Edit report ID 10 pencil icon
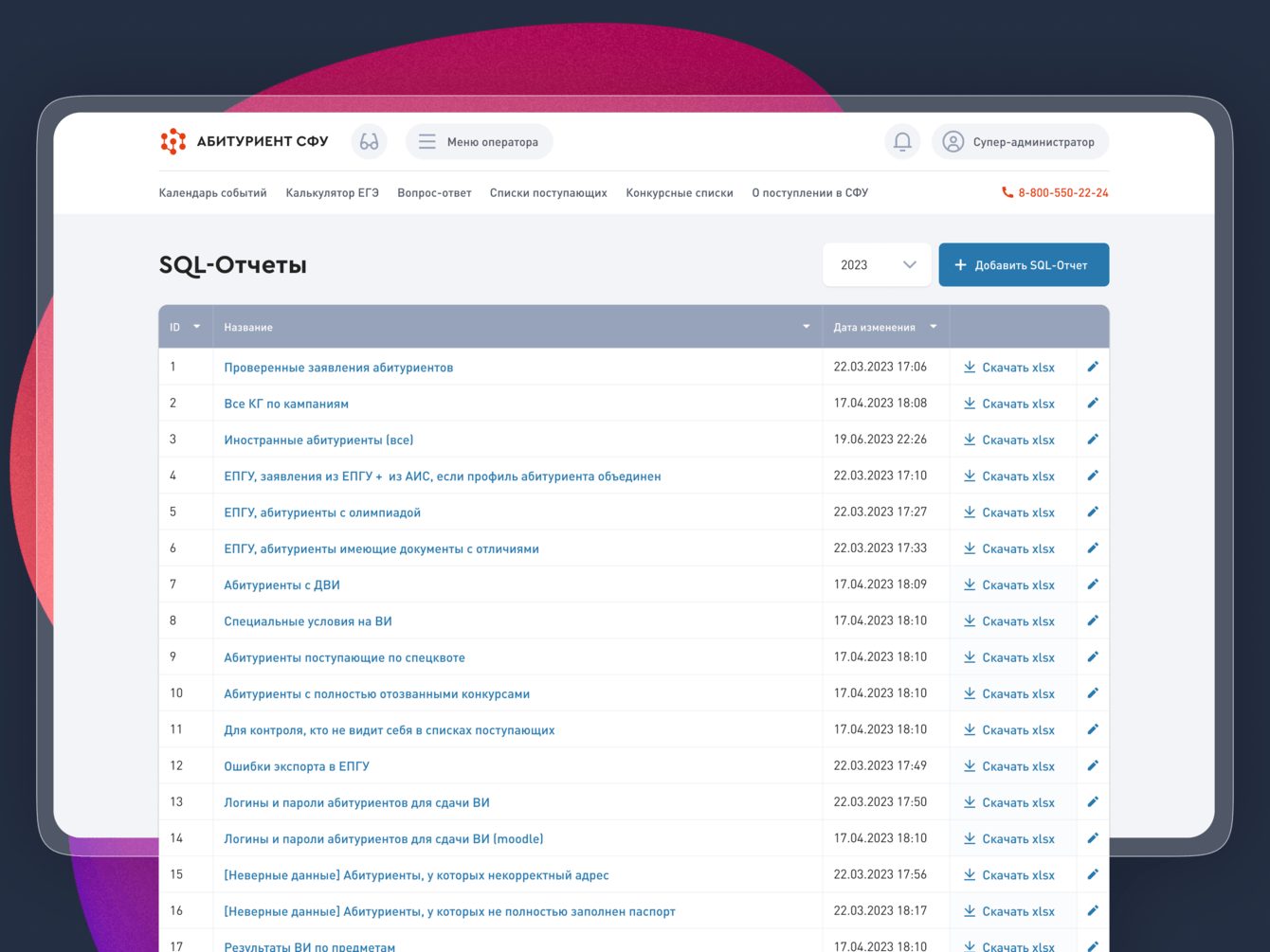 1093,693
